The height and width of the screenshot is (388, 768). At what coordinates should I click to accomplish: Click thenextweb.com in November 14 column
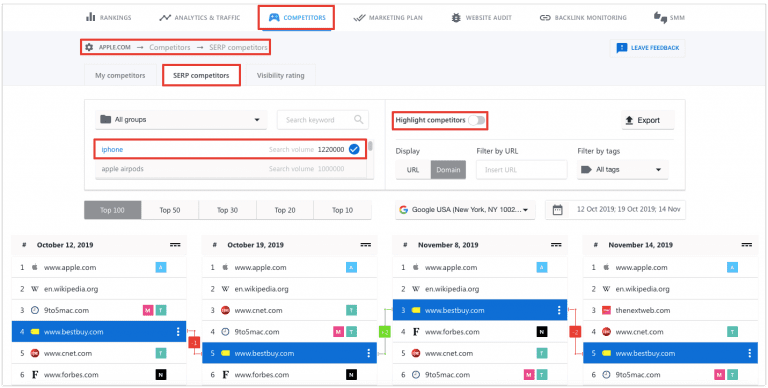pyautogui.click(x=643, y=311)
